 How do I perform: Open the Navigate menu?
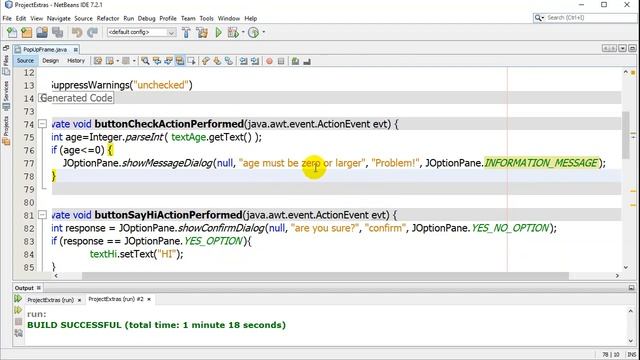tap(58, 18)
